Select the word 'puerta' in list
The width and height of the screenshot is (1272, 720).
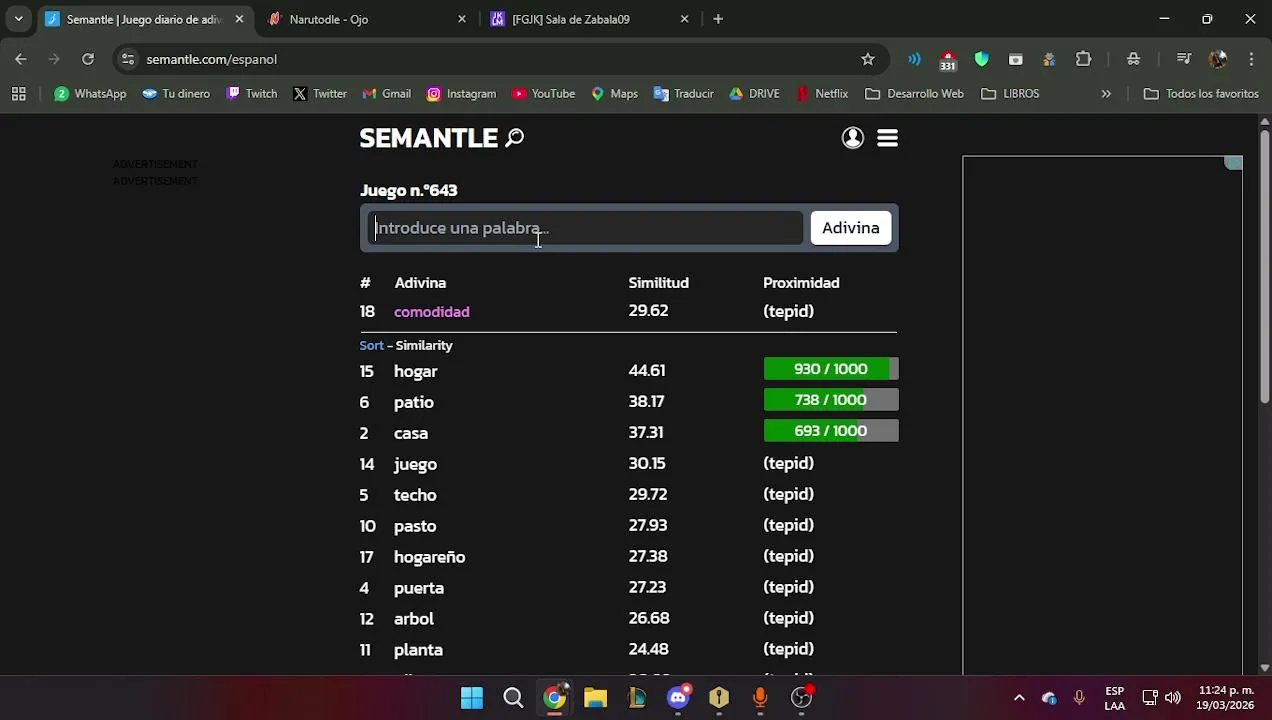tap(418, 588)
